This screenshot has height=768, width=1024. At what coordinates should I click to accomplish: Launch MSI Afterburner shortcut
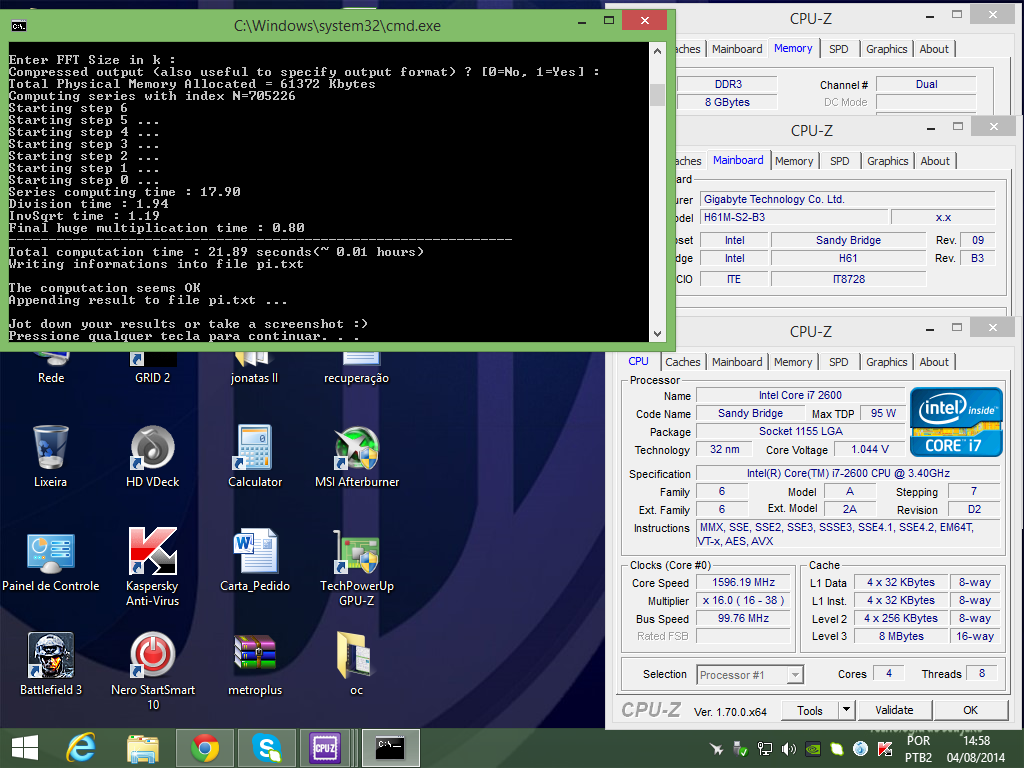click(357, 456)
